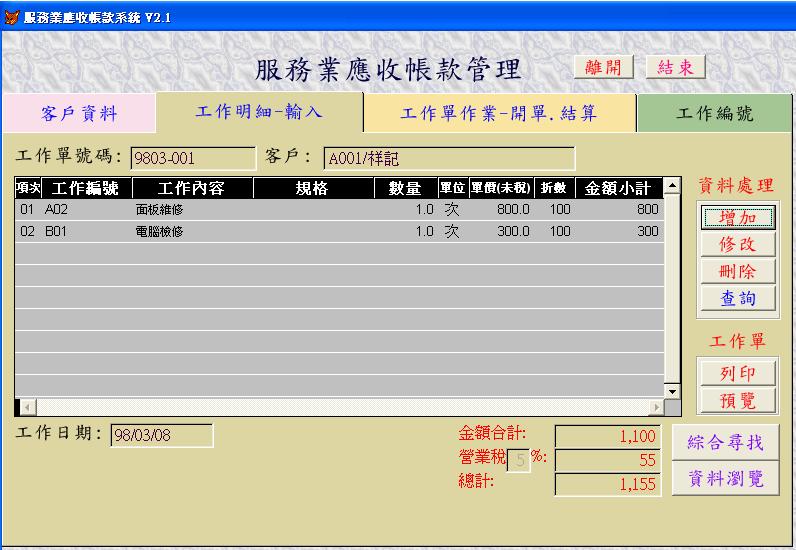Click the 營業稅 amount field 55
The height and width of the screenshot is (550, 796).
(x=608, y=460)
